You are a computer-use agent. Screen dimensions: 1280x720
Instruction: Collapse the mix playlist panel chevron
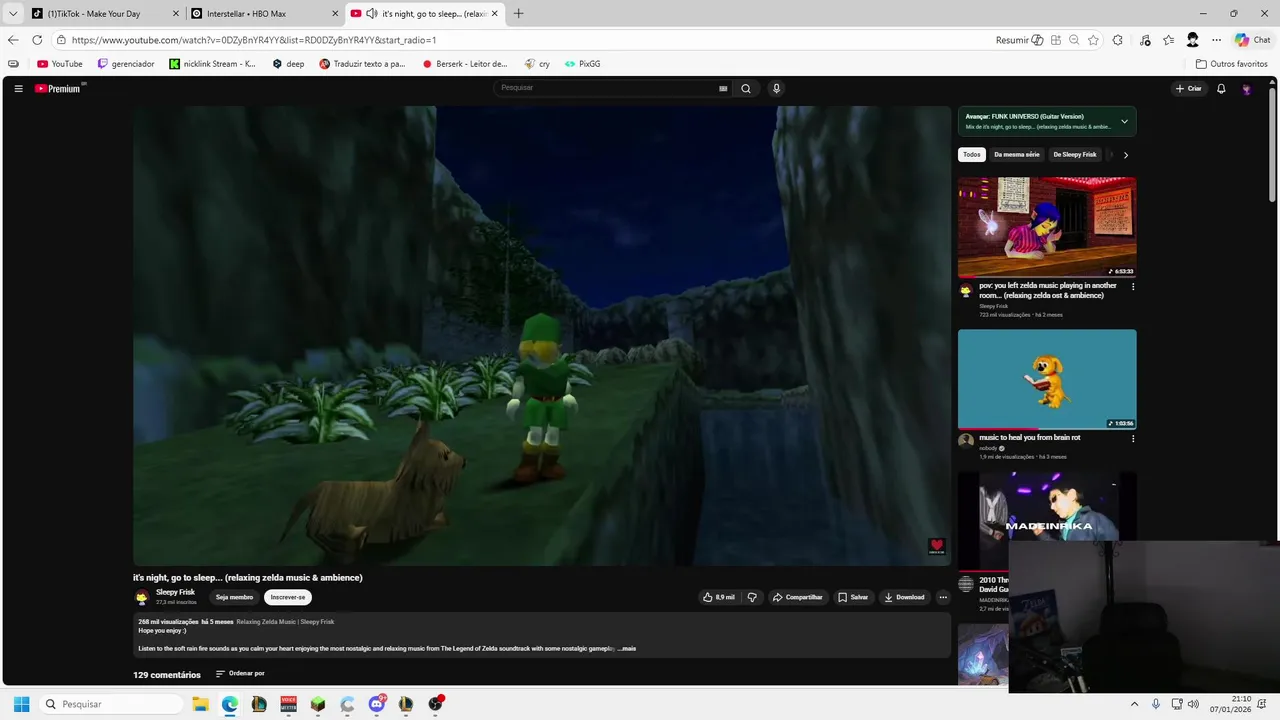[x=1124, y=121]
